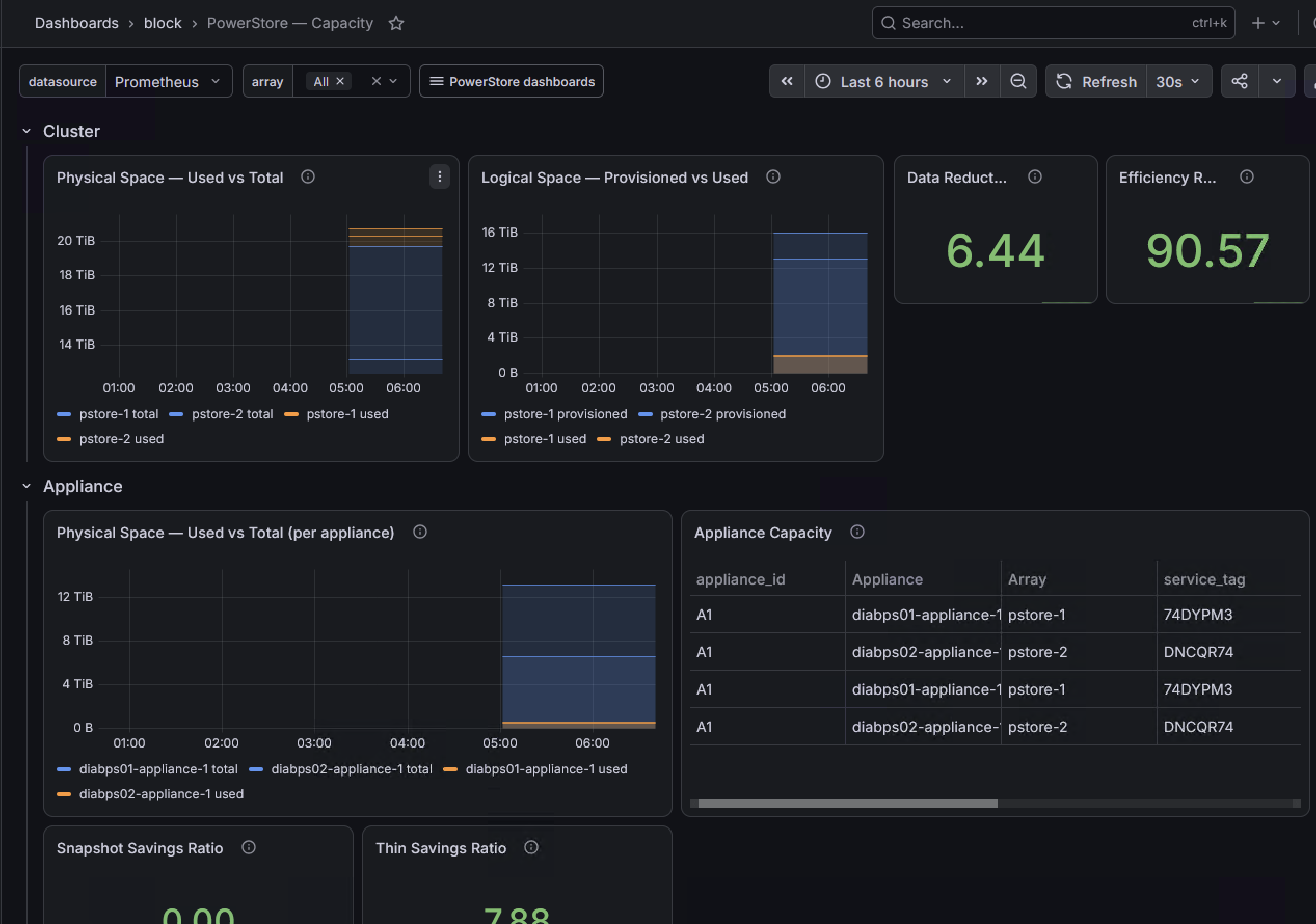1316x924 pixels.
Task: Collapse the Cluster row
Action: point(26,131)
